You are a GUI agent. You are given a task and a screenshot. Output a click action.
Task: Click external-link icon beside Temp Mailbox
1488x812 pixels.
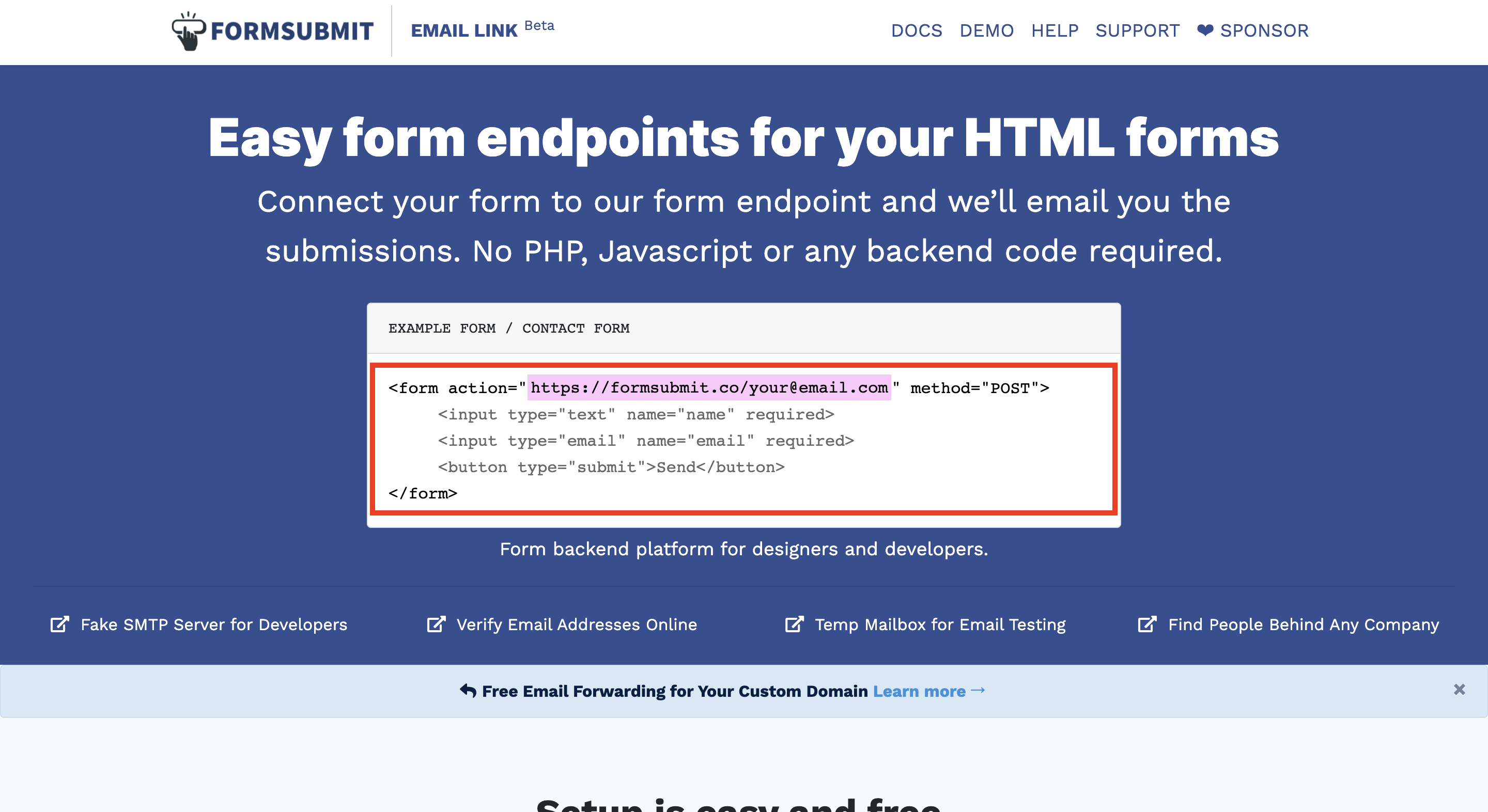pos(794,624)
